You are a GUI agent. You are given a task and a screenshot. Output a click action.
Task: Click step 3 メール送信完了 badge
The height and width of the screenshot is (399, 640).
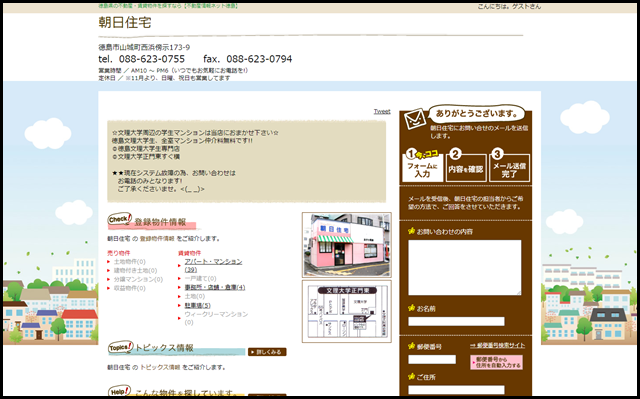pos(509,166)
